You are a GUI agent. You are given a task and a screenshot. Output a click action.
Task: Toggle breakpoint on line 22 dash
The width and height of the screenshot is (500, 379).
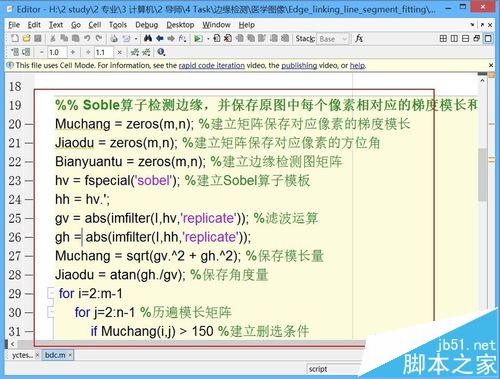coord(29,162)
